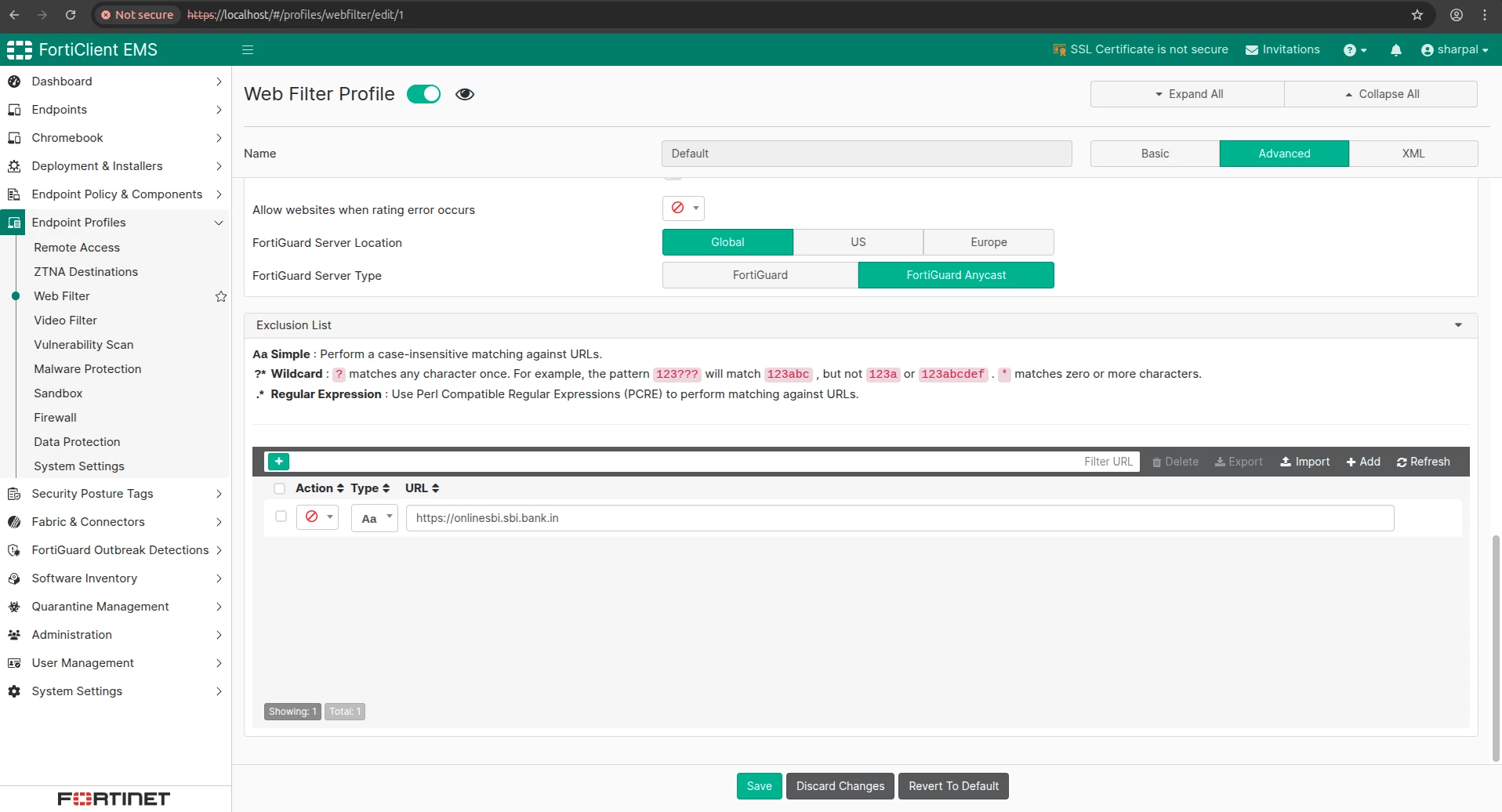Viewport: 1502px width, 812px height.
Task: Click the eye visibility icon
Action: point(465,94)
